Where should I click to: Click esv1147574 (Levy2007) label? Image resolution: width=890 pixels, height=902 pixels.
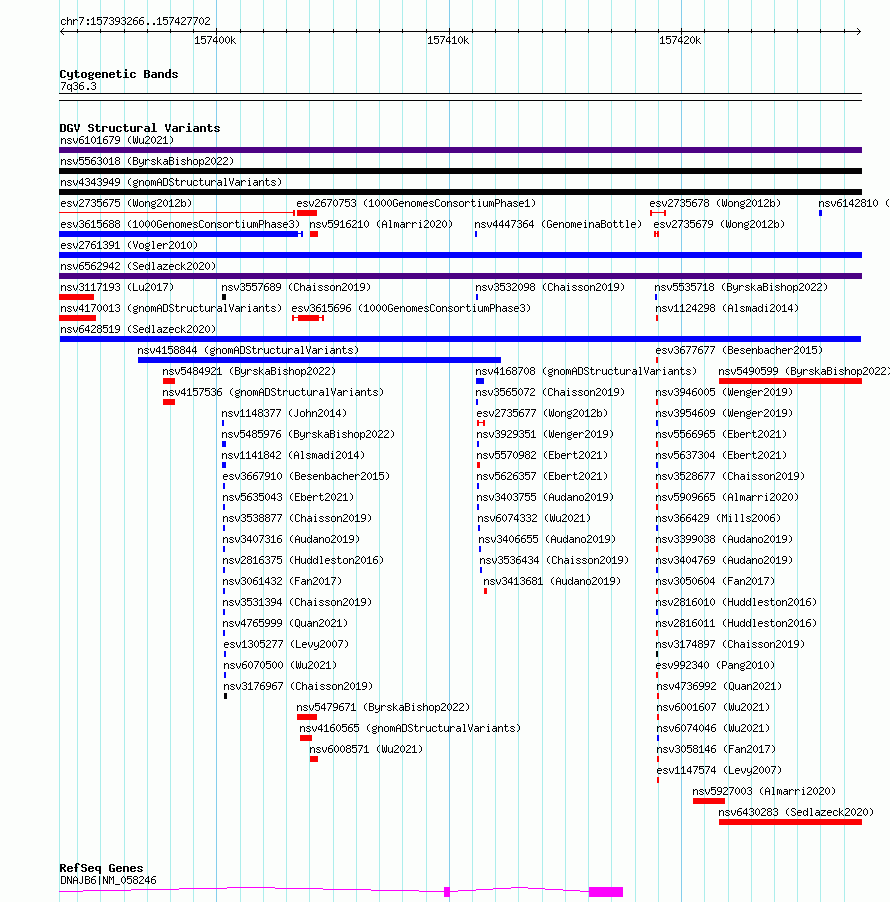click(x=719, y=770)
